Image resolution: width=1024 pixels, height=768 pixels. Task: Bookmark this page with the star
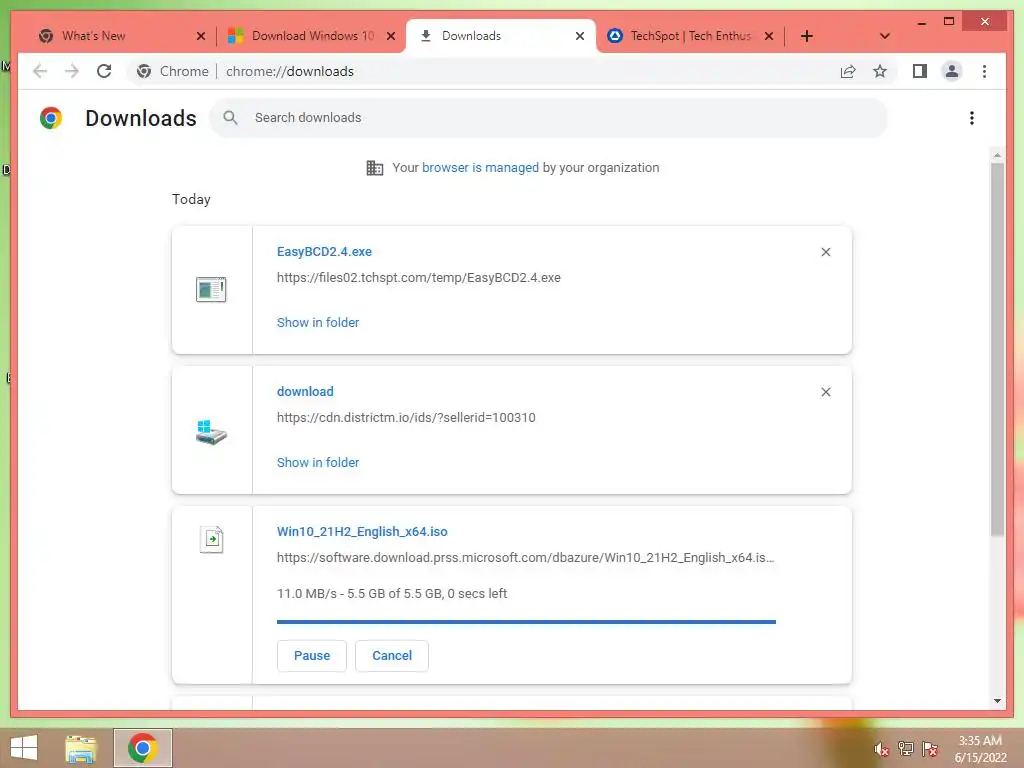[x=880, y=71]
